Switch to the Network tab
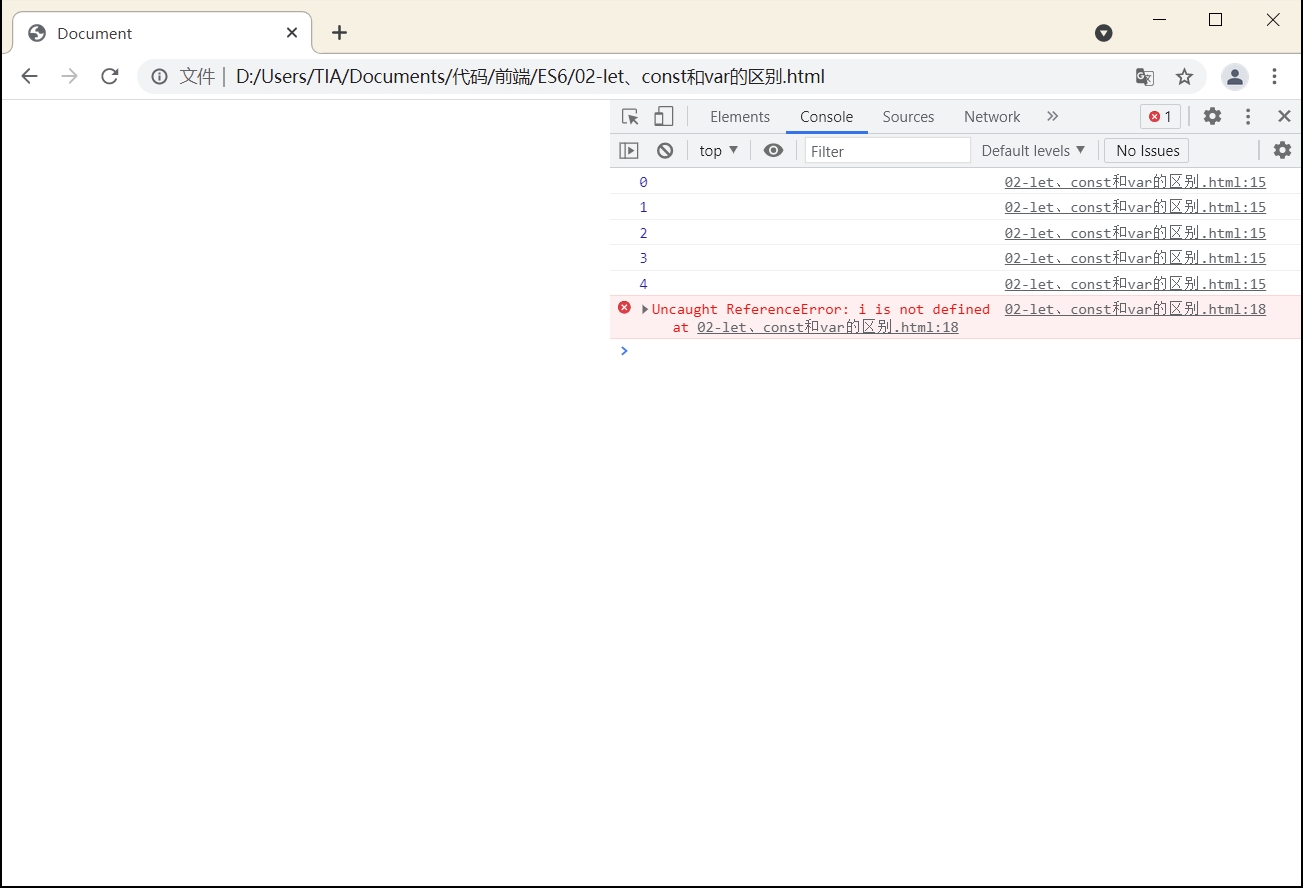This screenshot has width=1303, height=888. [992, 117]
